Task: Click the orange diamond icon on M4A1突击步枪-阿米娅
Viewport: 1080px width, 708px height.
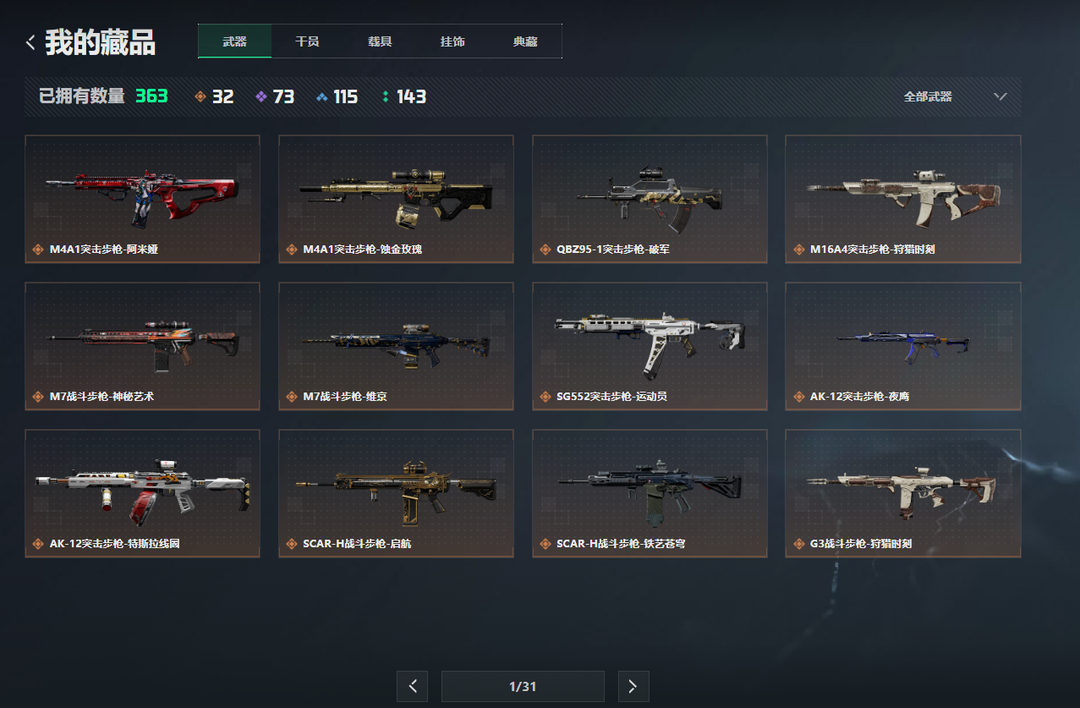Action: (38, 249)
